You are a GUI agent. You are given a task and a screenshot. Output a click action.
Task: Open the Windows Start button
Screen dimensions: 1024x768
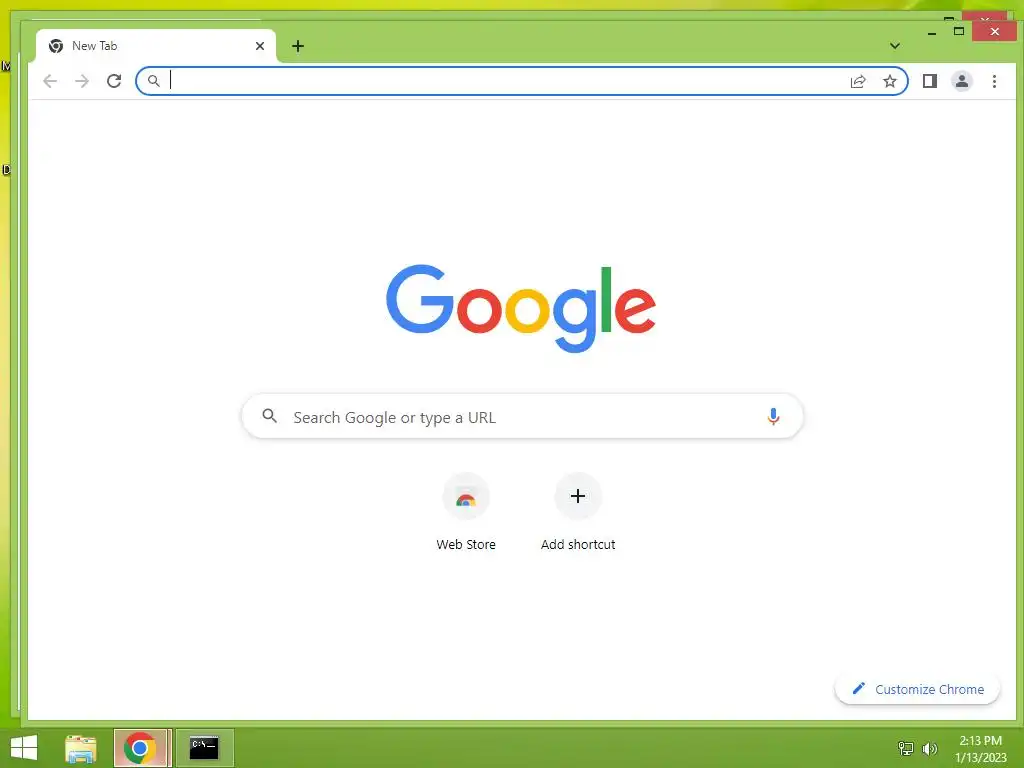(x=24, y=748)
